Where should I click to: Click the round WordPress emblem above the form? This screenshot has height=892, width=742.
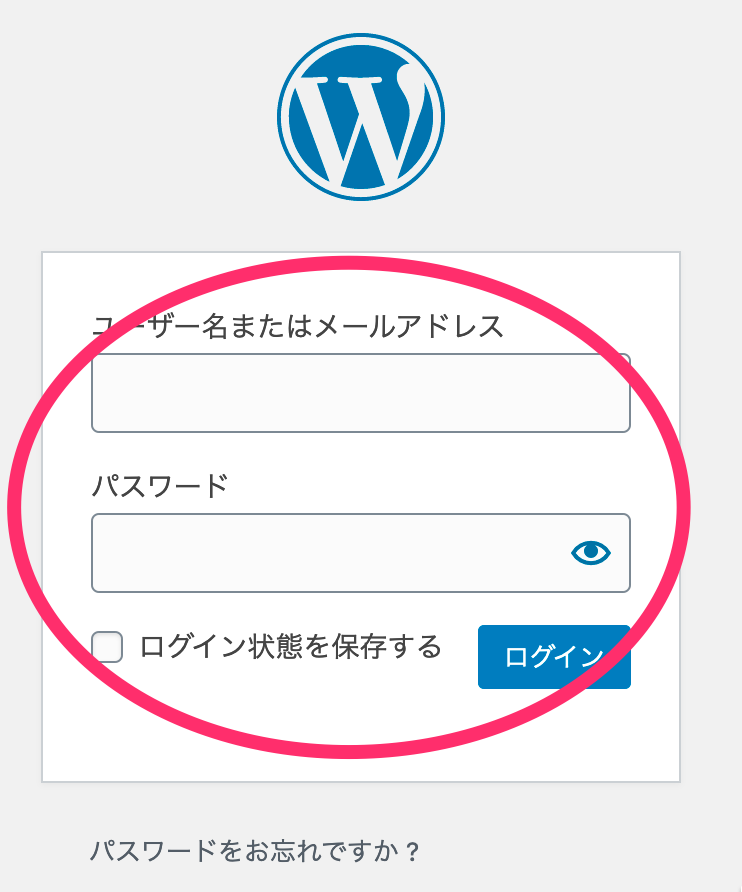coord(361,117)
